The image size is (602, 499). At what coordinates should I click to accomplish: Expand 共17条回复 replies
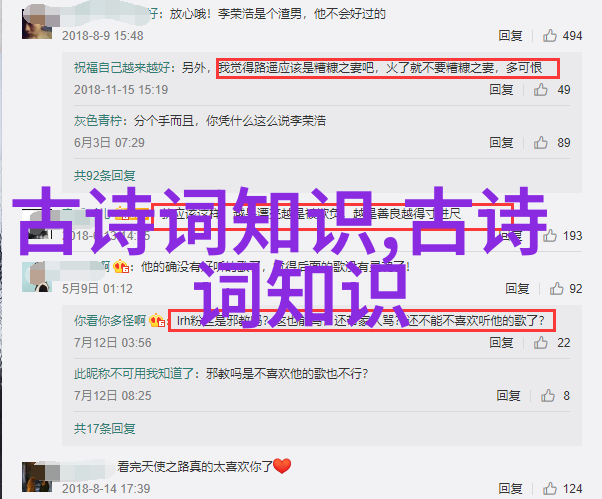[104, 428]
